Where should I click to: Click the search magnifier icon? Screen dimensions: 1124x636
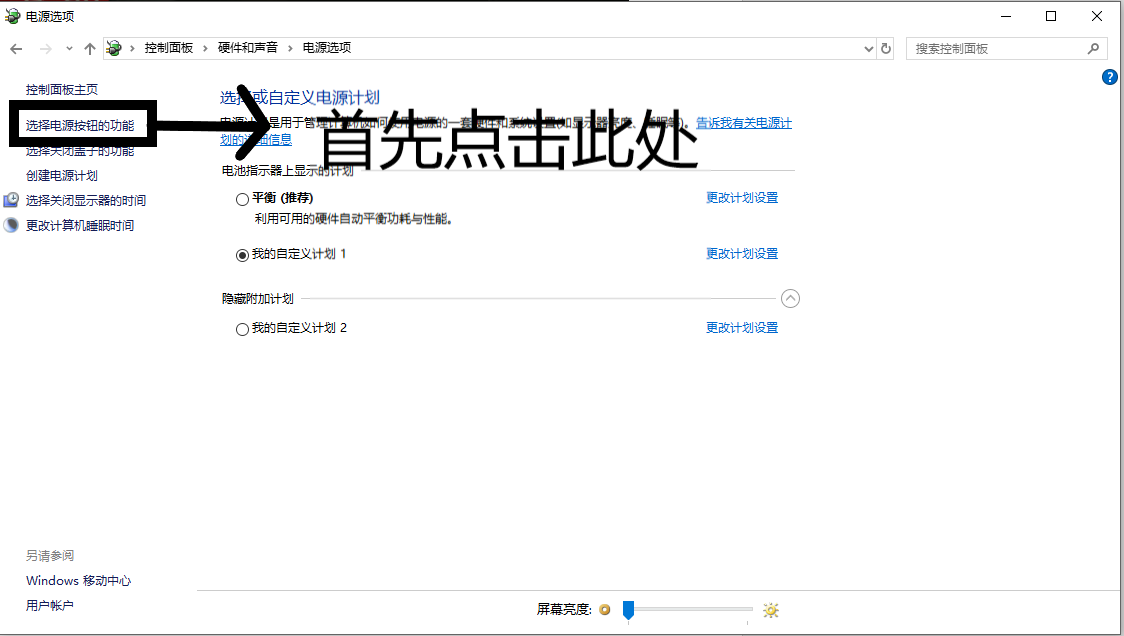pos(1093,48)
